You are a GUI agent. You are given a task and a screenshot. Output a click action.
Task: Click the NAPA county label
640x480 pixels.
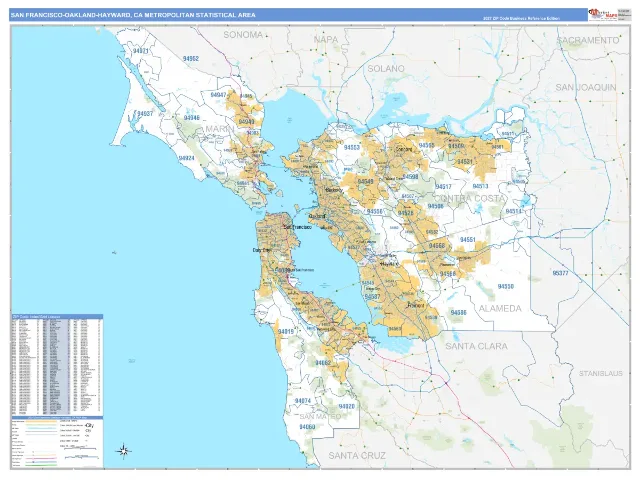326,40
